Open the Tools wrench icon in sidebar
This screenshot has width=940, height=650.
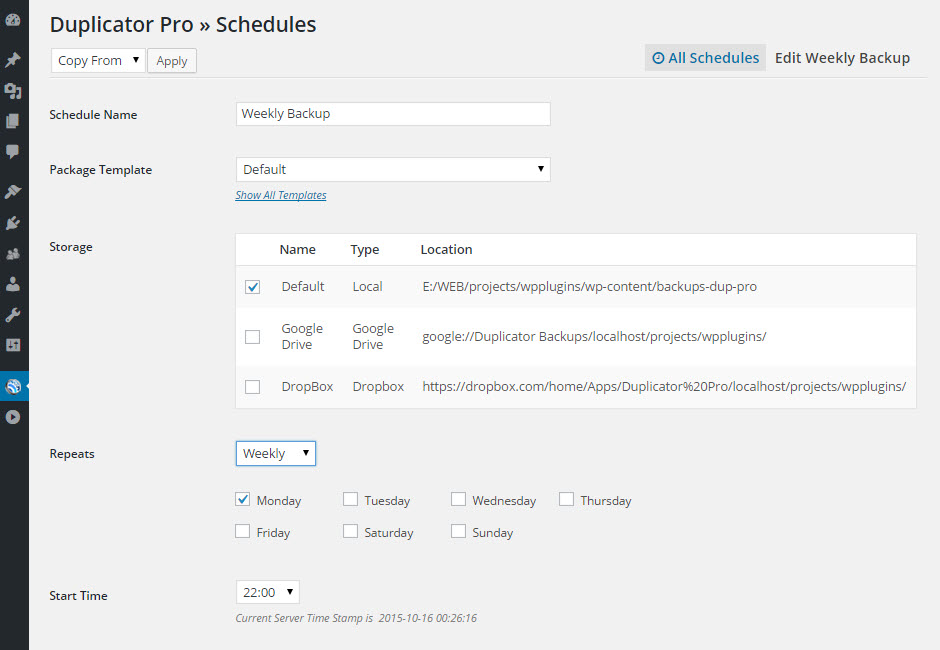pyautogui.click(x=13, y=315)
